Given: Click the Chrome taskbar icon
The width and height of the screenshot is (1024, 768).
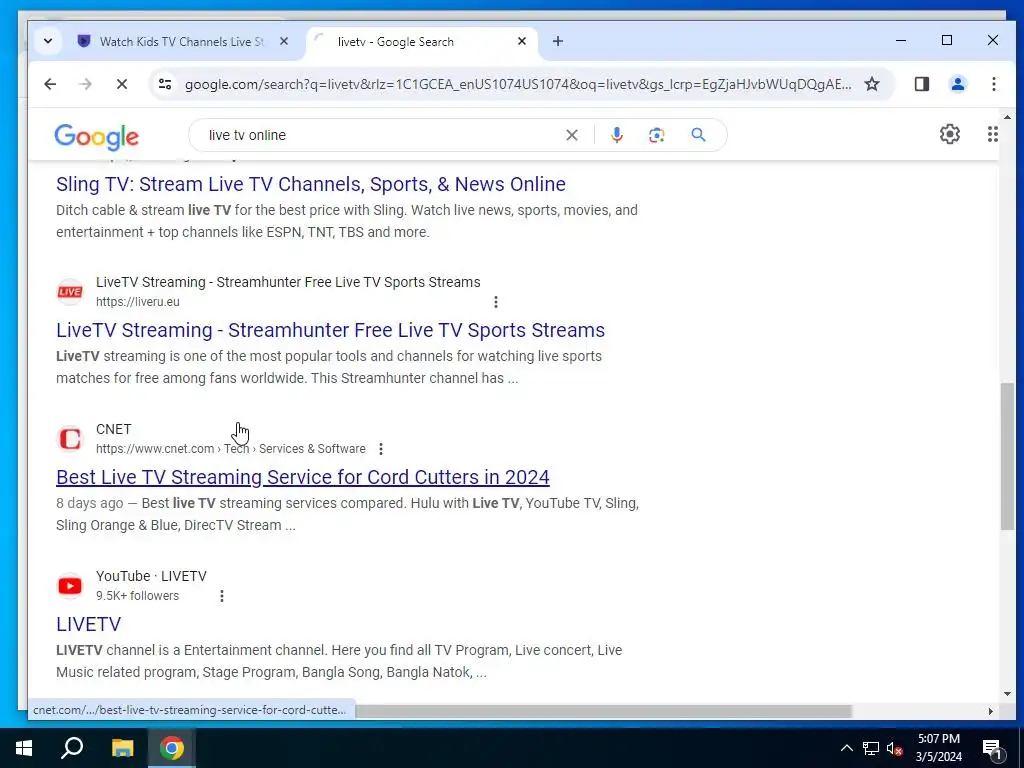Looking at the screenshot, I should coord(172,748).
